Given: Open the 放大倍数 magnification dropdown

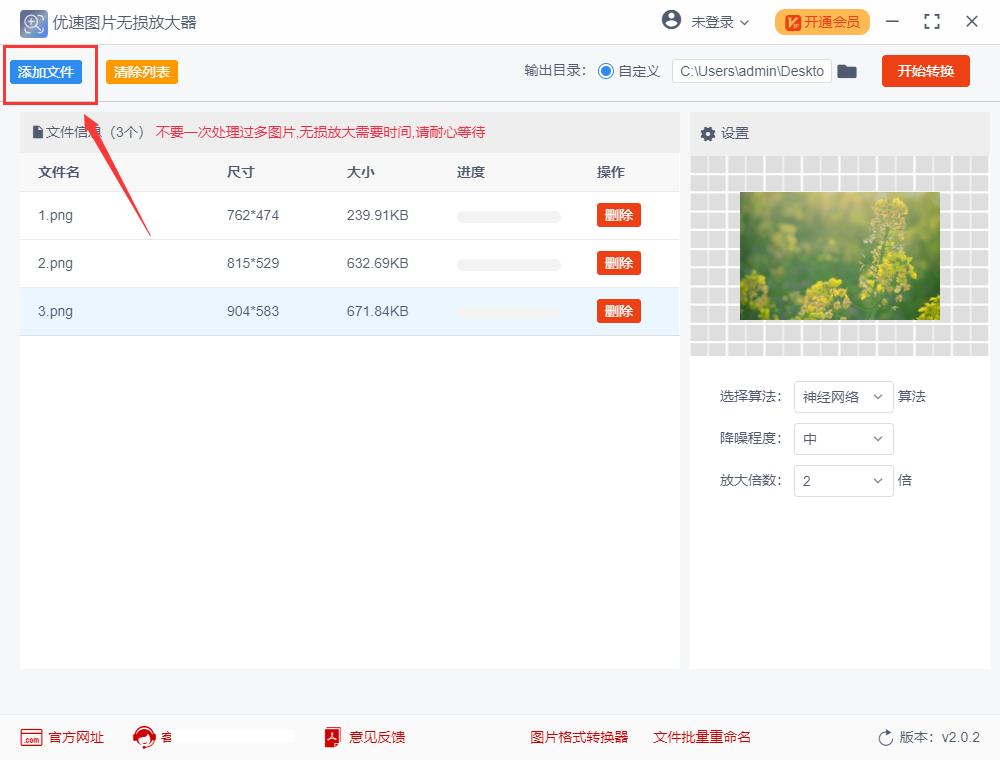Looking at the screenshot, I should pos(843,481).
